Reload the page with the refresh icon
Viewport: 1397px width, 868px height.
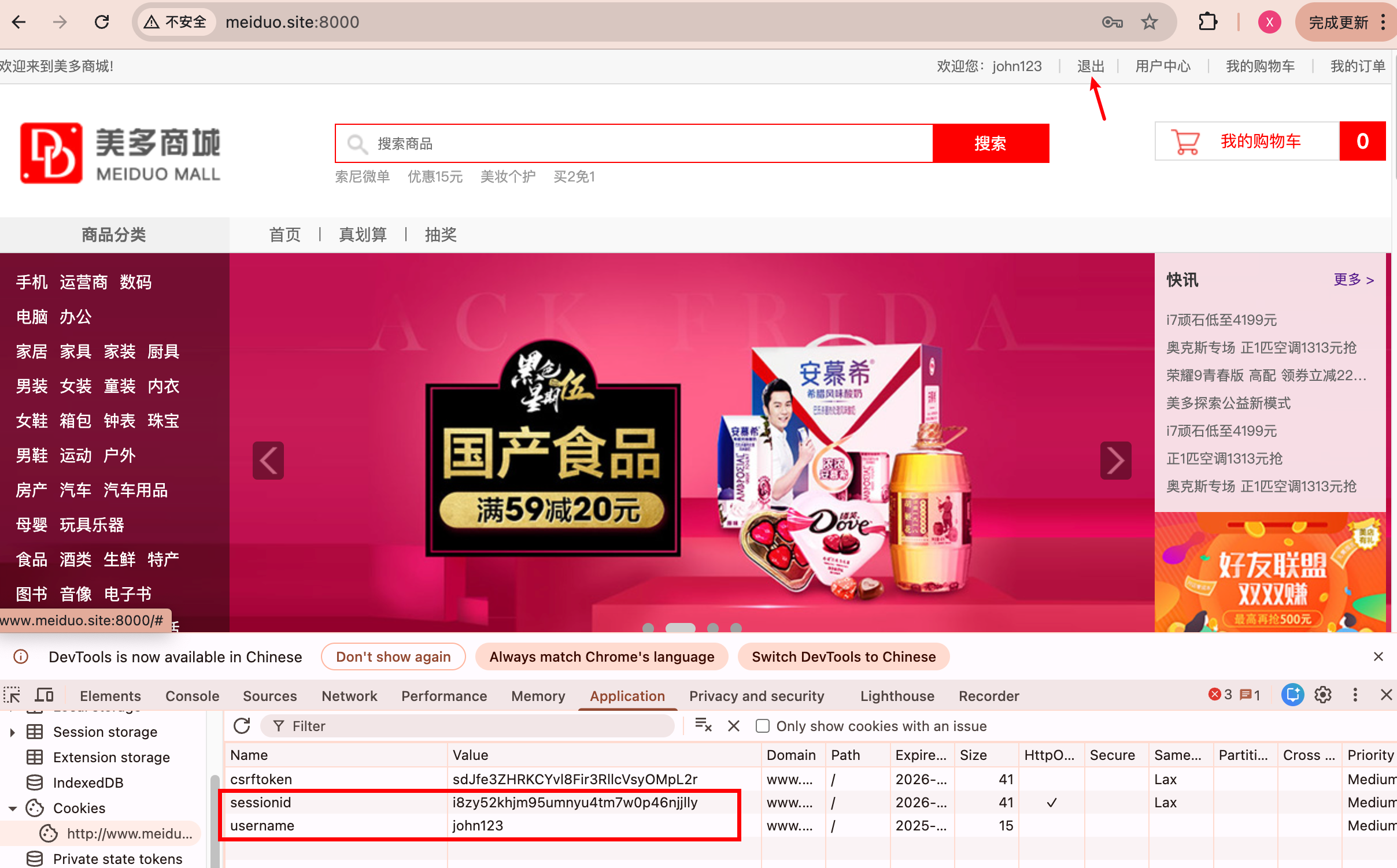click(102, 22)
